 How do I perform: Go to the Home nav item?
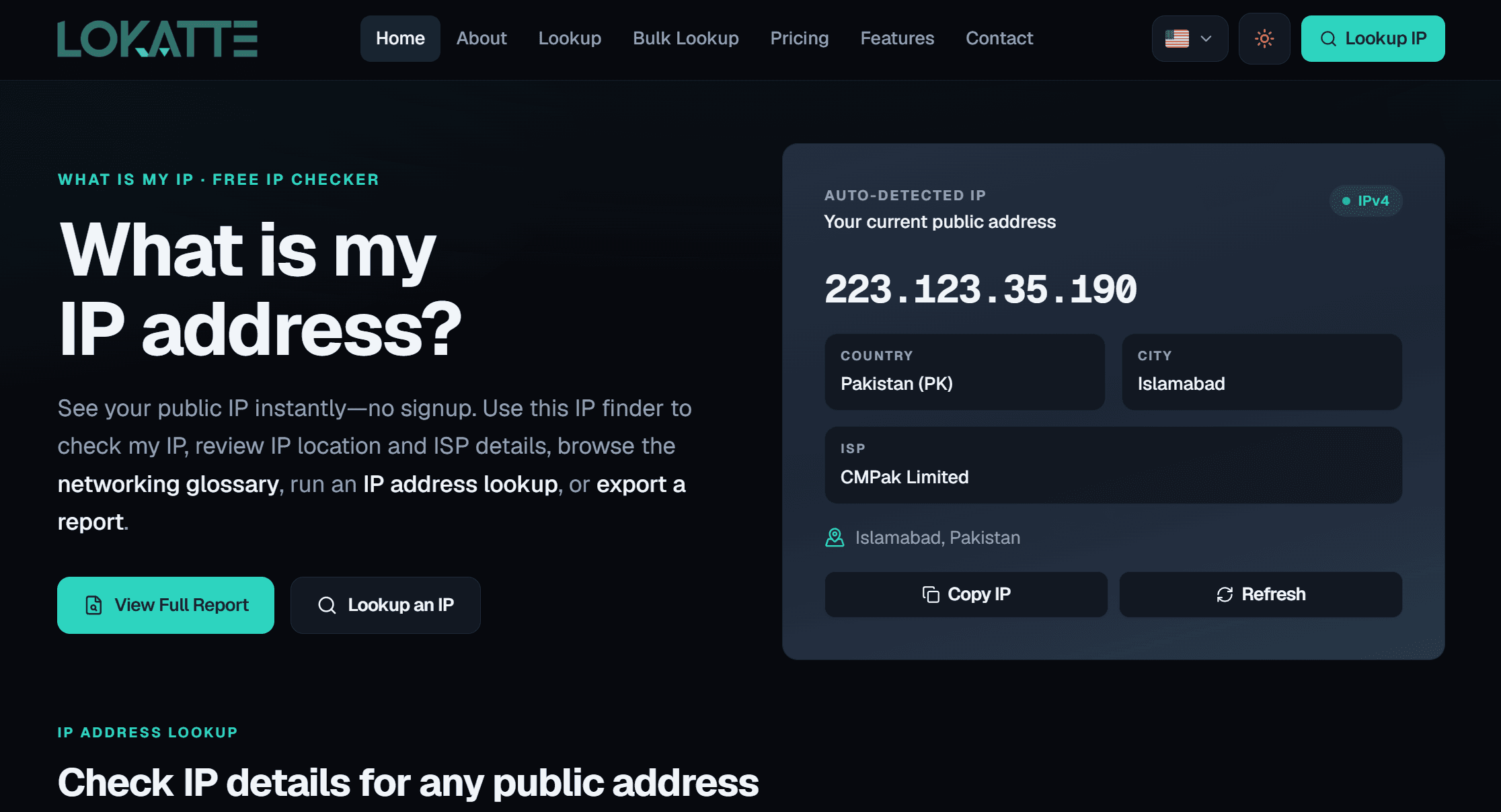point(400,38)
